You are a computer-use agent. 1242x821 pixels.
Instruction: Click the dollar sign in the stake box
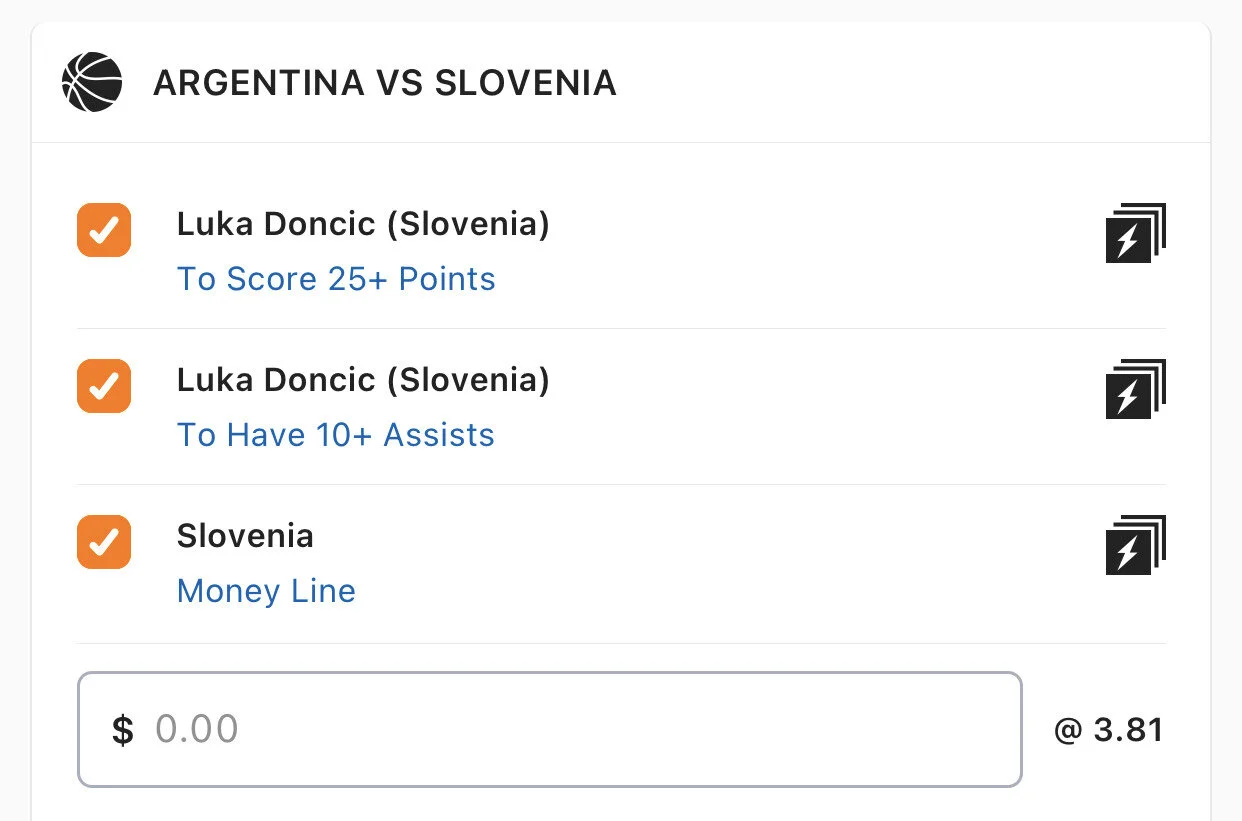pos(122,730)
